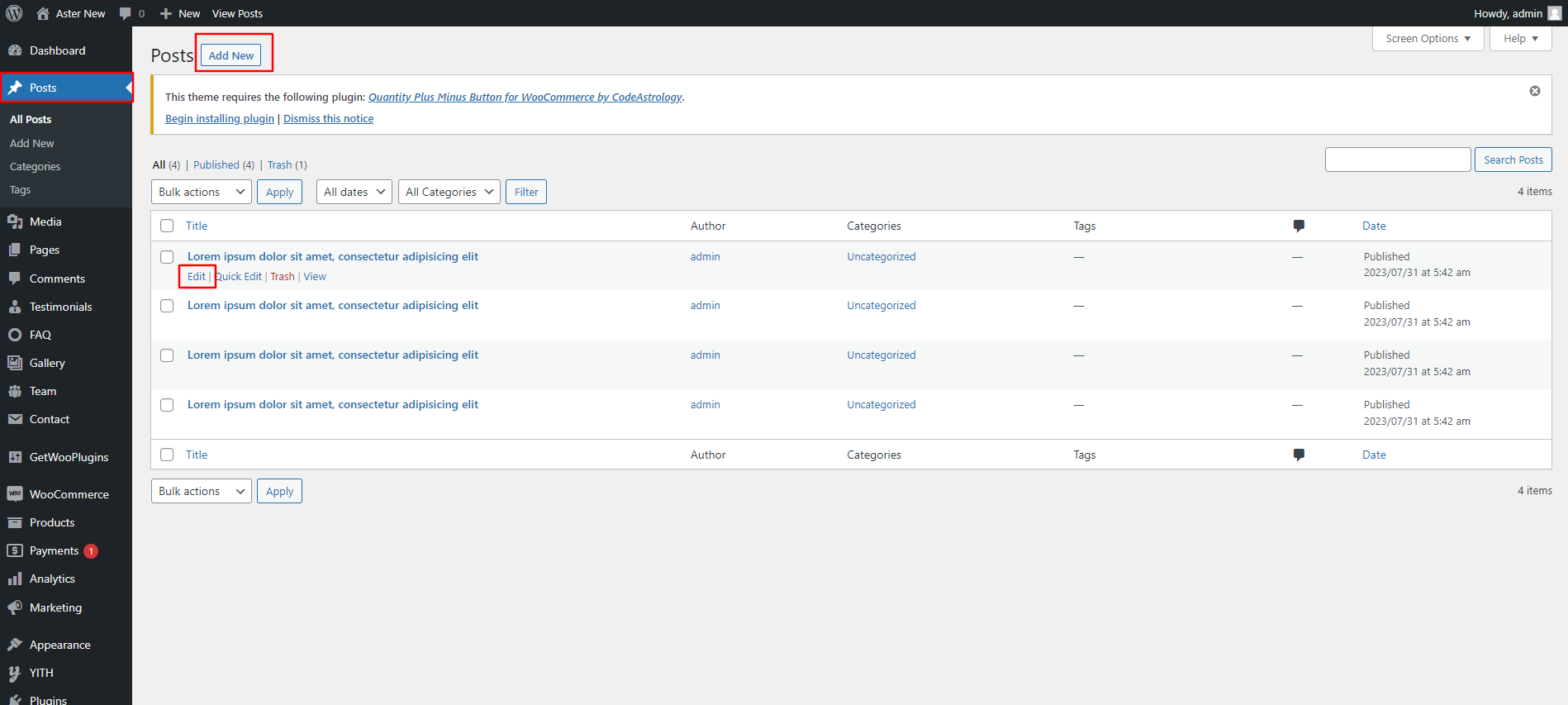The width and height of the screenshot is (1568, 705).
Task: Click the Appearance paintbrush icon
Action: (x=15, y=645)
